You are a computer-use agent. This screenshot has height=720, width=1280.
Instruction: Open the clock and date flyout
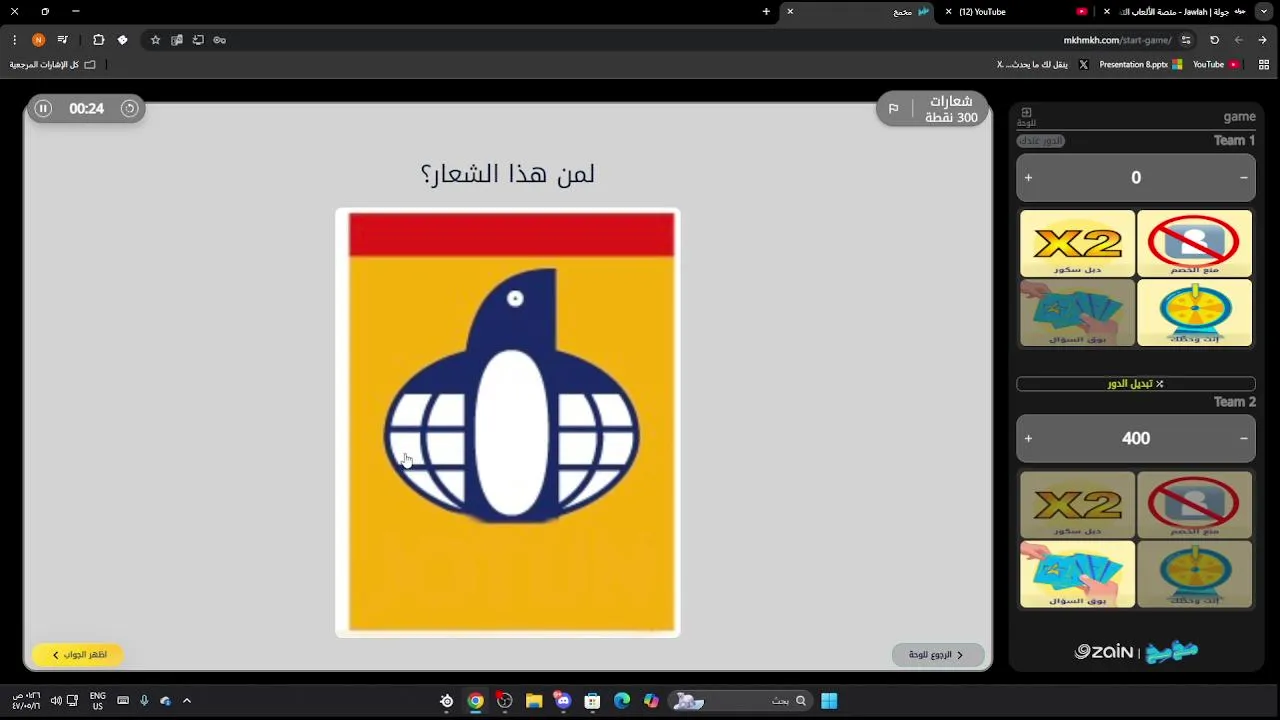(27, 701)
